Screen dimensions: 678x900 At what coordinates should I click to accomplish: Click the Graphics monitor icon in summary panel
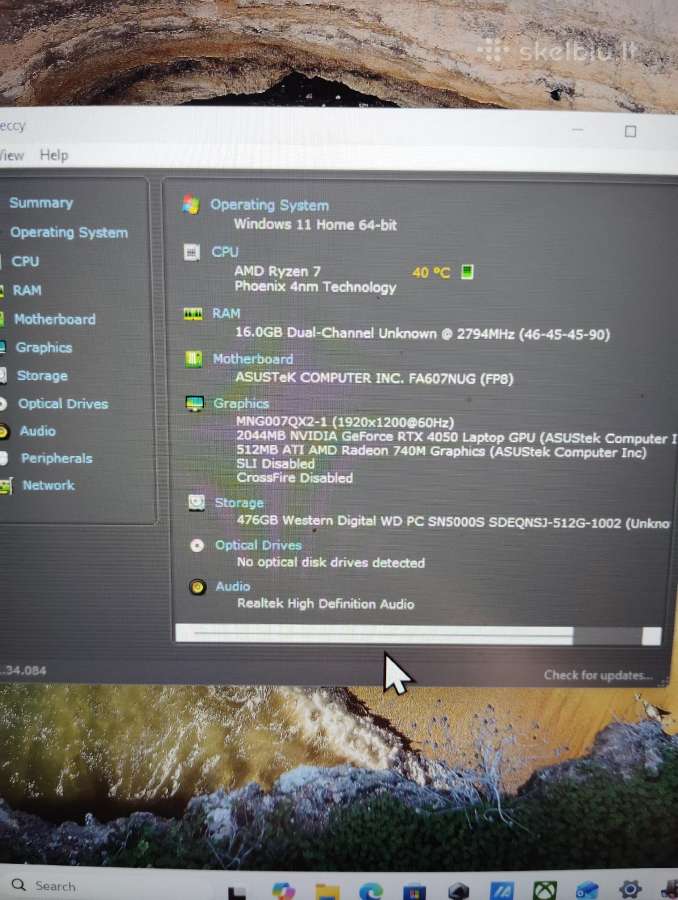tap(195, 404)
